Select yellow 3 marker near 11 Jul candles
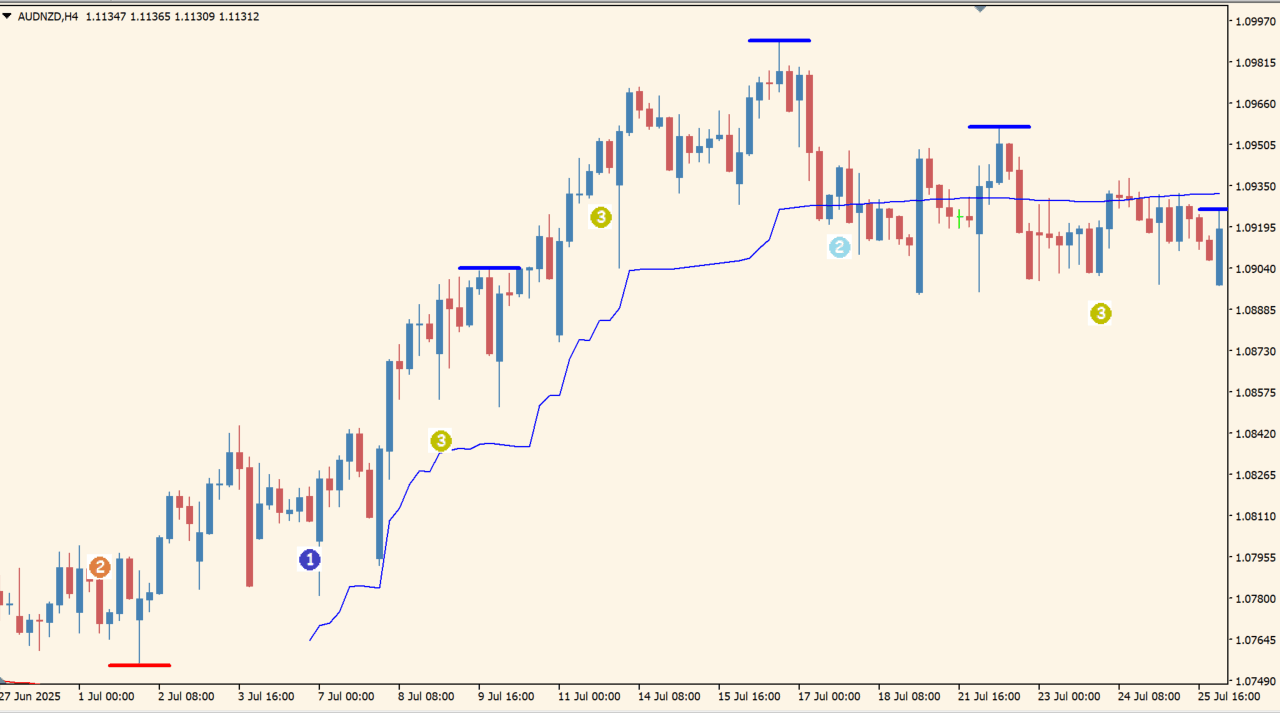 (600, 217)
